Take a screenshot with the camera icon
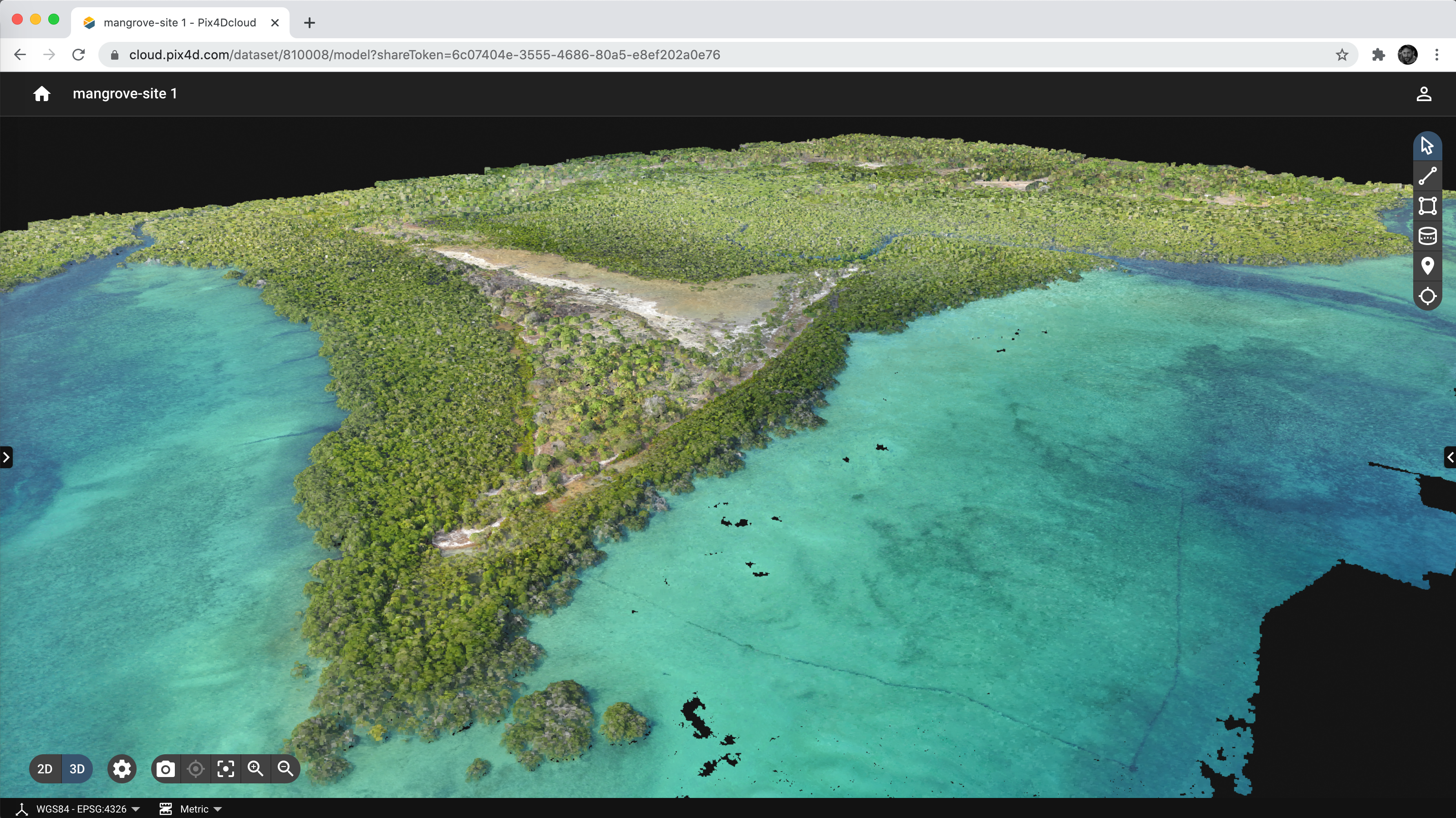The image size is (1456, 818). [x=166, y=769]
